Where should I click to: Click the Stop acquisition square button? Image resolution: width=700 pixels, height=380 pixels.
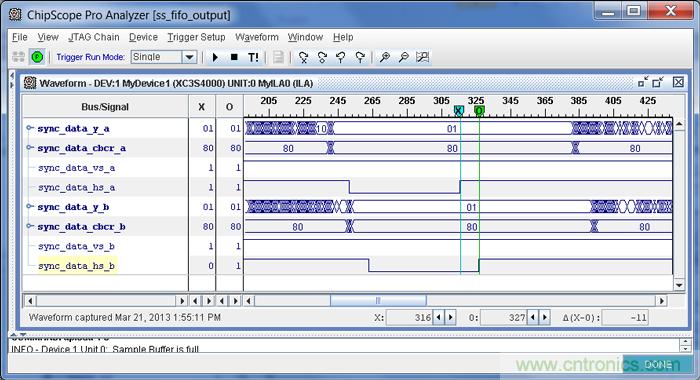(x=234, y=57)
